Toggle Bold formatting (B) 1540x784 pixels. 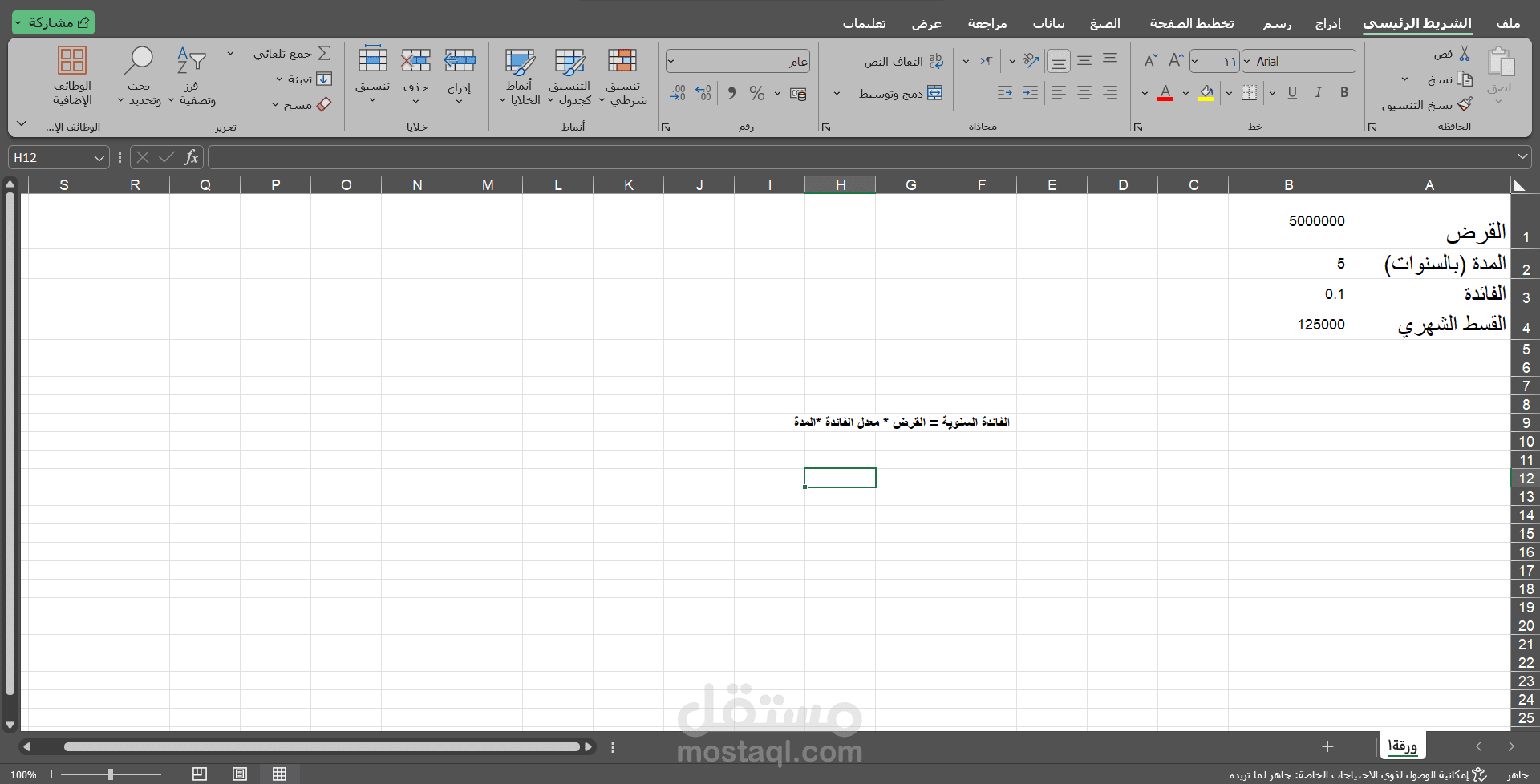point(1344,93)
